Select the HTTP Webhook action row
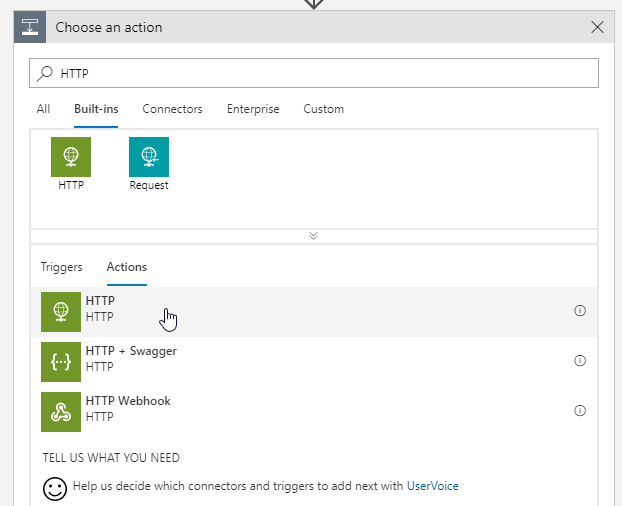 (314, 412)
